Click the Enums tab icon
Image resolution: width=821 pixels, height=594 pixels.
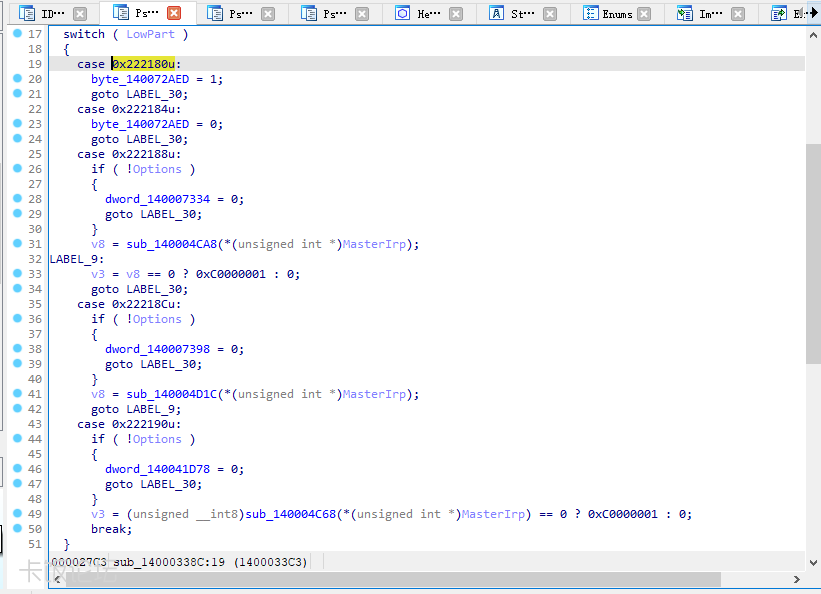pos(589,14)
